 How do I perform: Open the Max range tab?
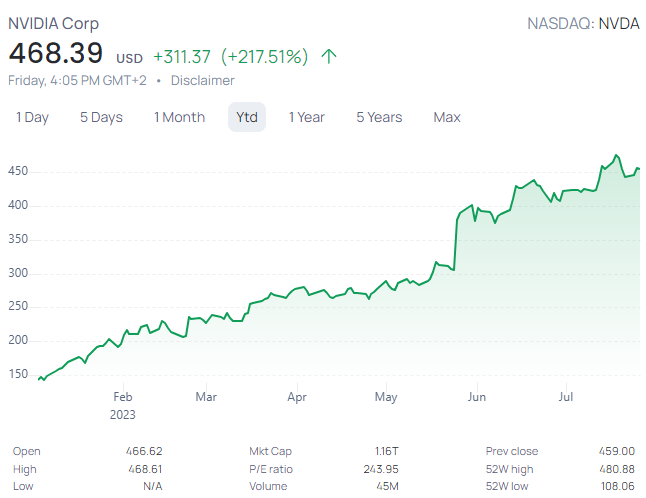447,117
